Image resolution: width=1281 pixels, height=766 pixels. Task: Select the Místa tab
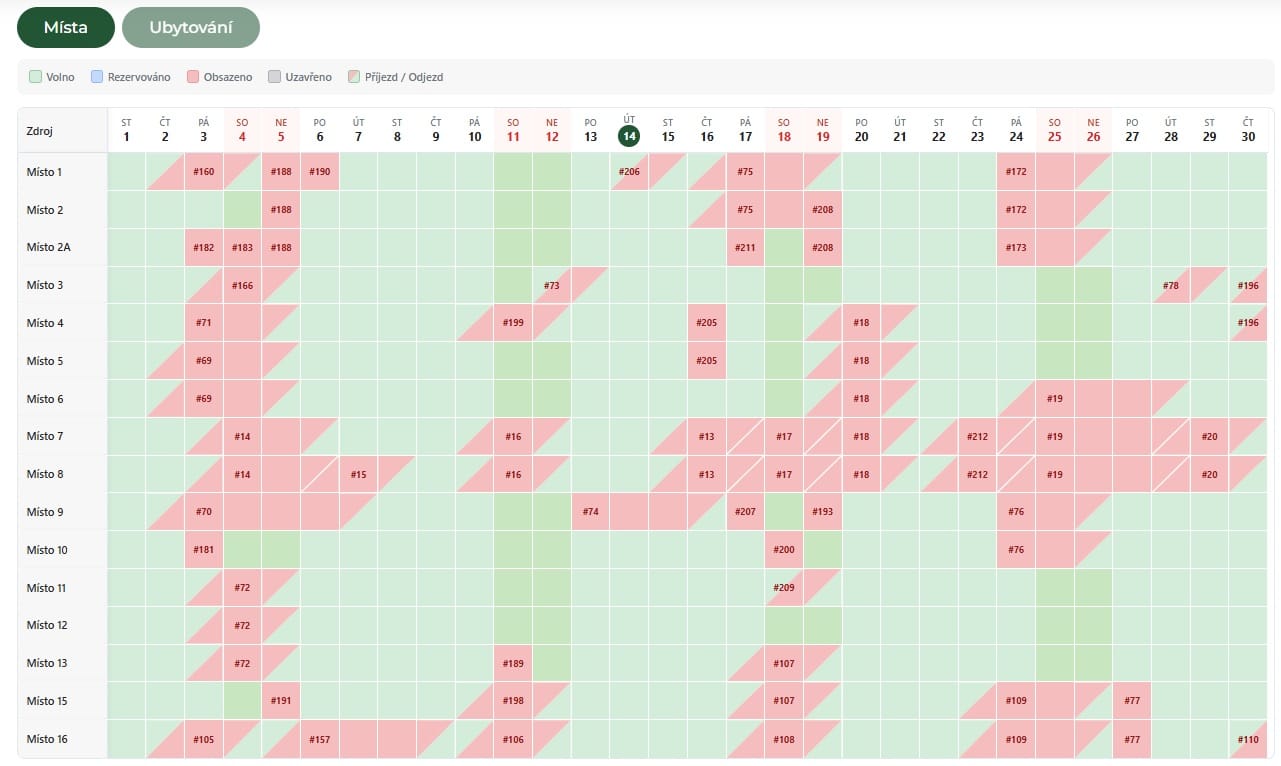point(65,28)
